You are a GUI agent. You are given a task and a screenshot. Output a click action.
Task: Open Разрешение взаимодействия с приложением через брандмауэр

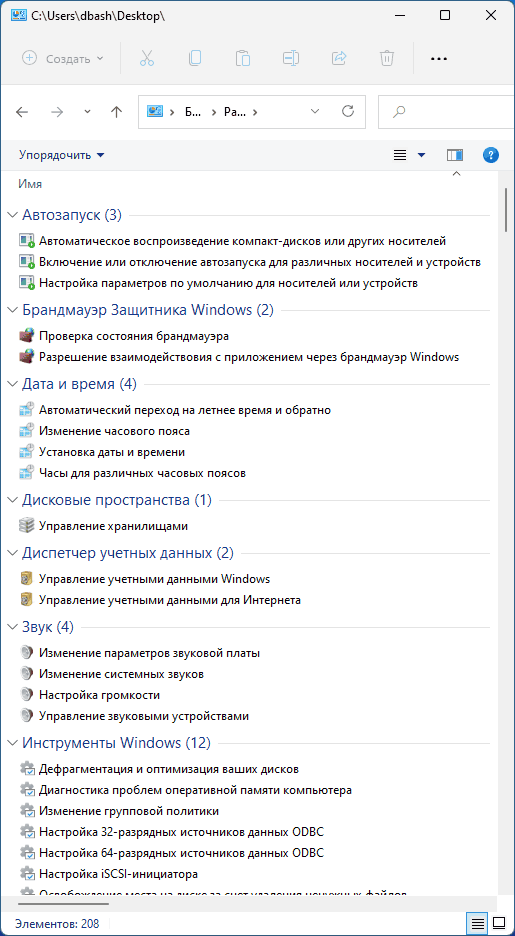249,357
